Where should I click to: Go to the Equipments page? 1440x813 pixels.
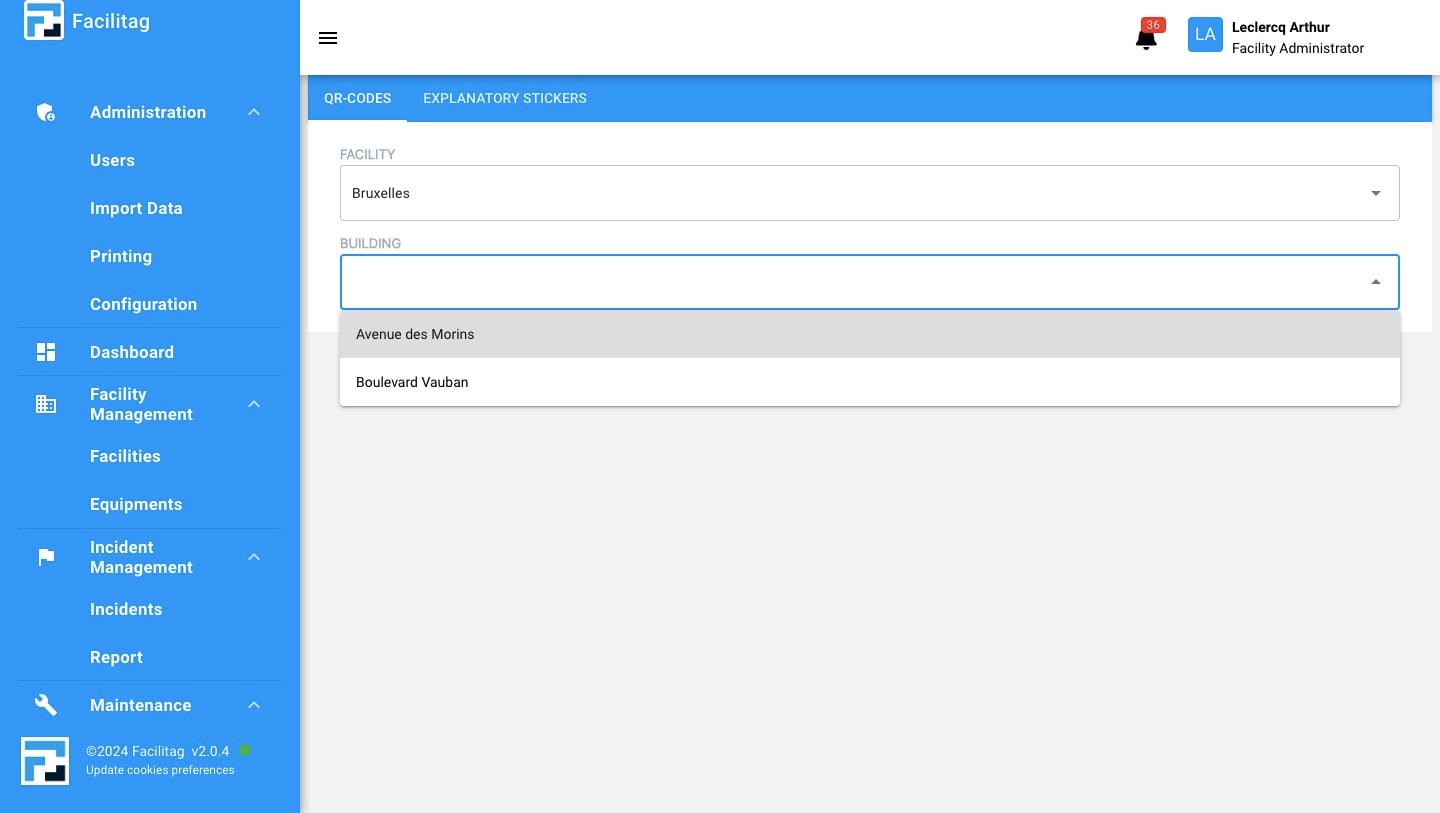tap(136, 504)
